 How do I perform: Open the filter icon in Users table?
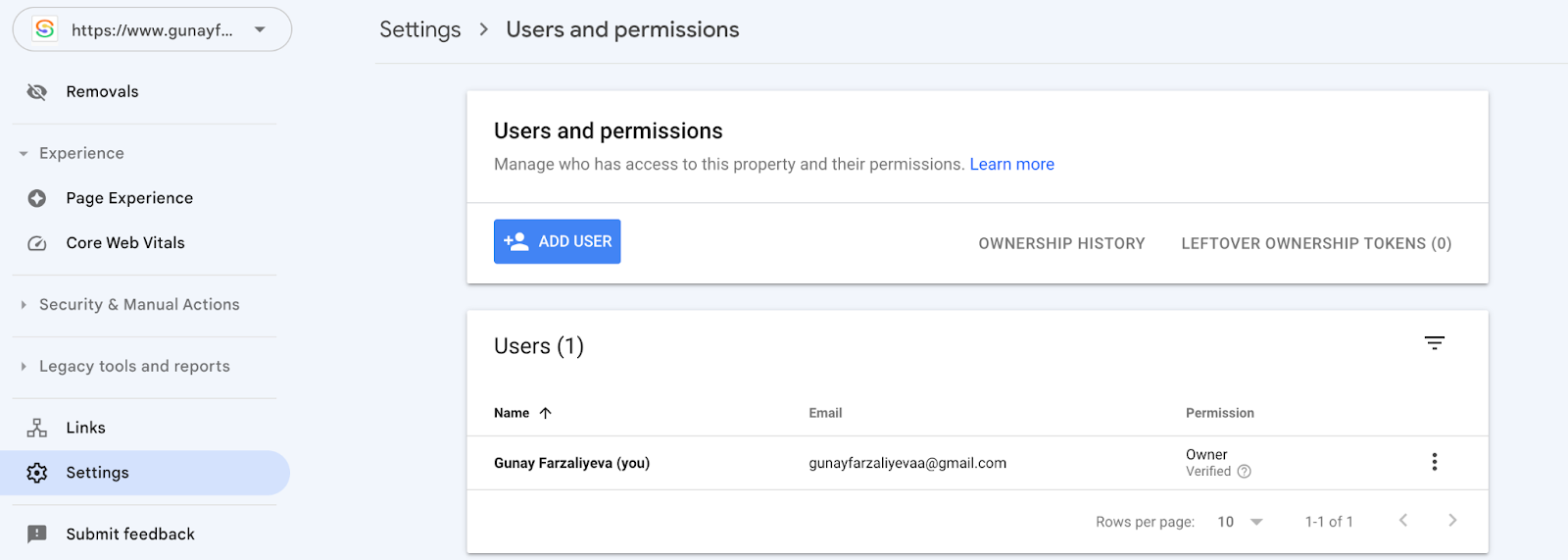point(1435,343)
